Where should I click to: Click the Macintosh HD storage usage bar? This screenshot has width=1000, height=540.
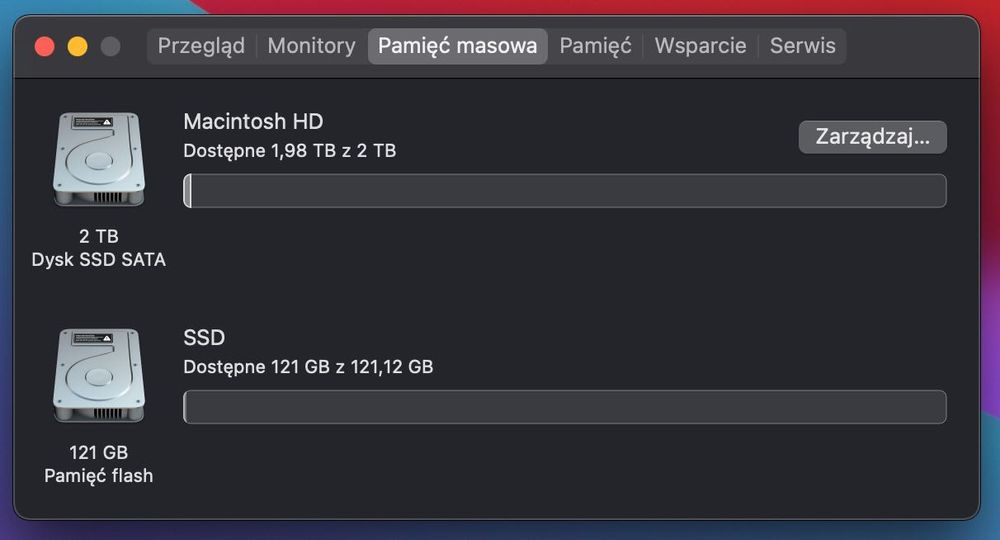565,191
